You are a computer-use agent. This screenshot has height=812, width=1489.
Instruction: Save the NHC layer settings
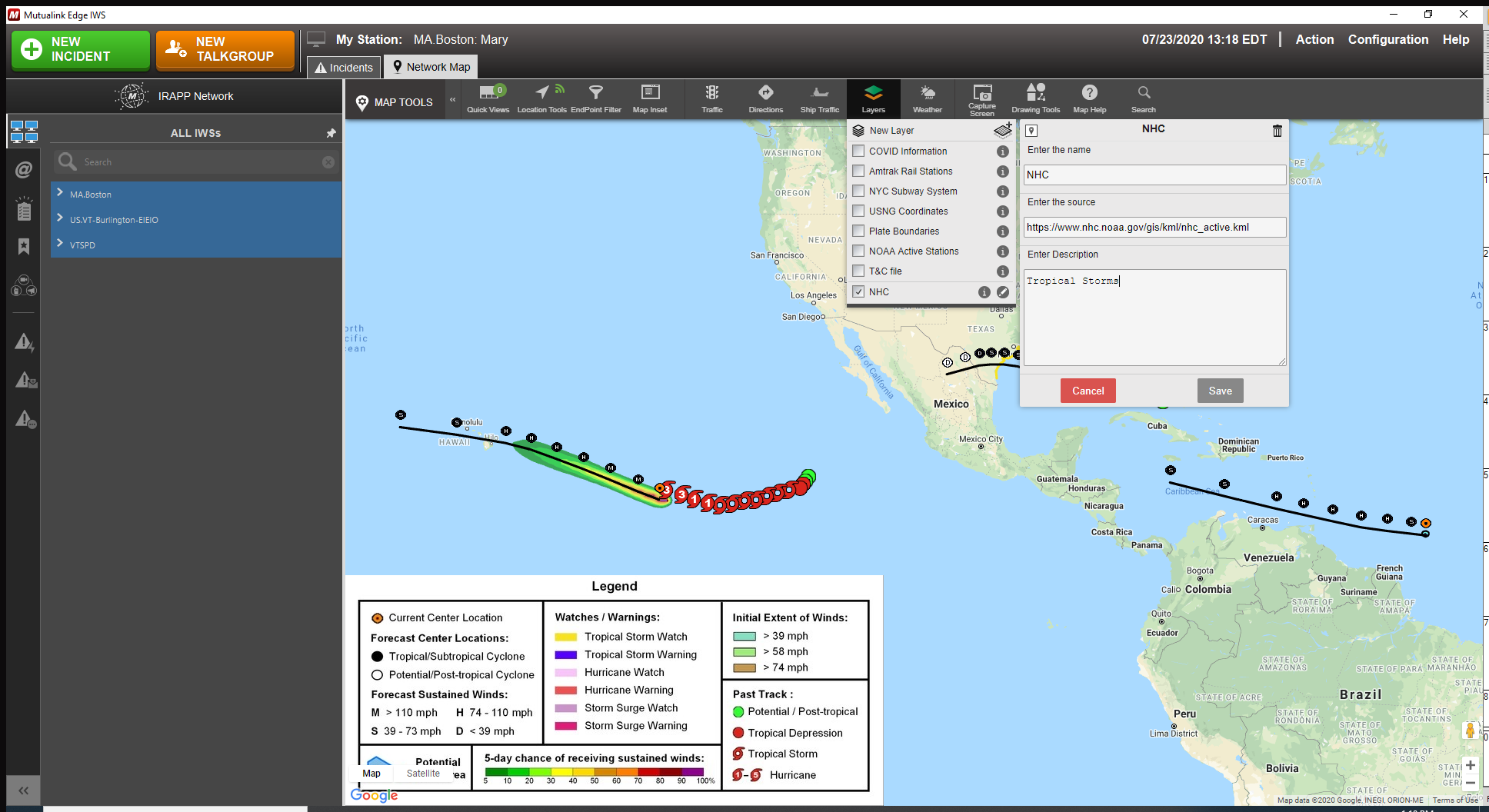[x=1220, y=391]
